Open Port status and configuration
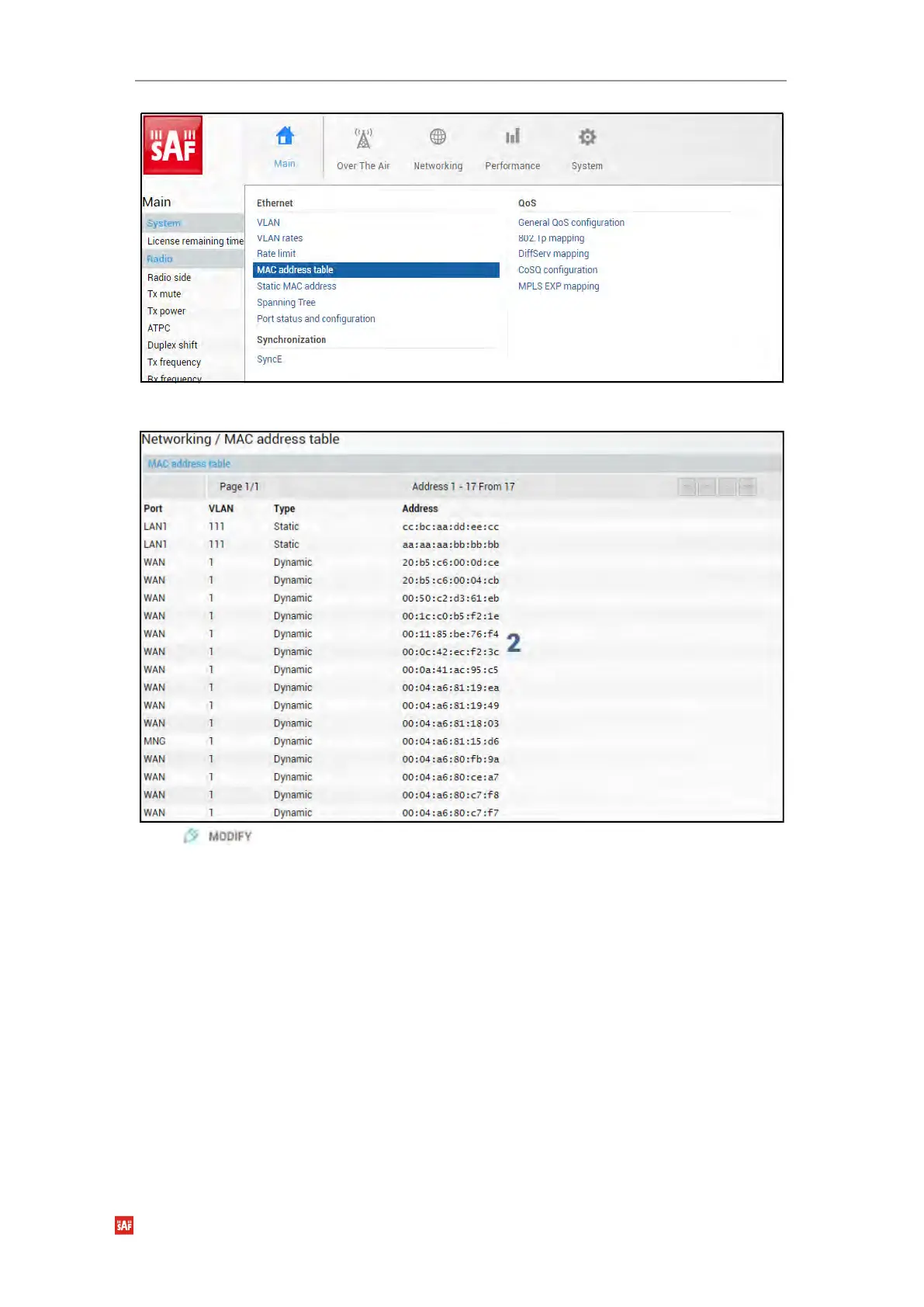Screen dimensions: 924x1307 pos(316,319)
